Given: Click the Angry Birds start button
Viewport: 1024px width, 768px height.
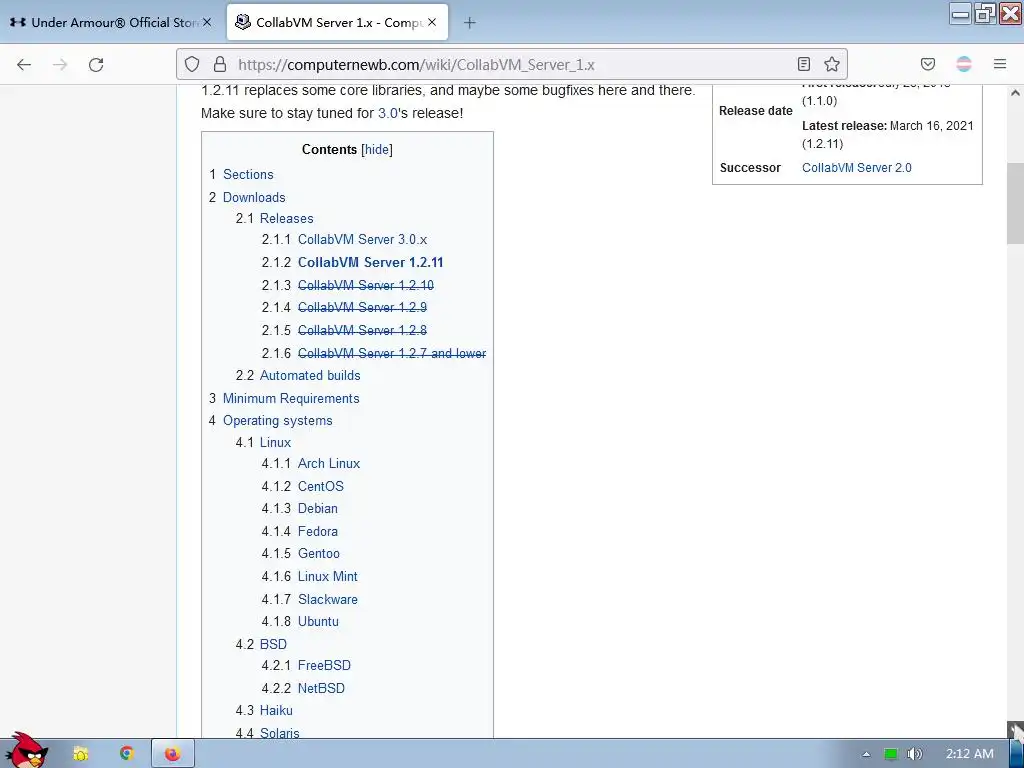Looking at the screenshot, I should tap(26, 751).
